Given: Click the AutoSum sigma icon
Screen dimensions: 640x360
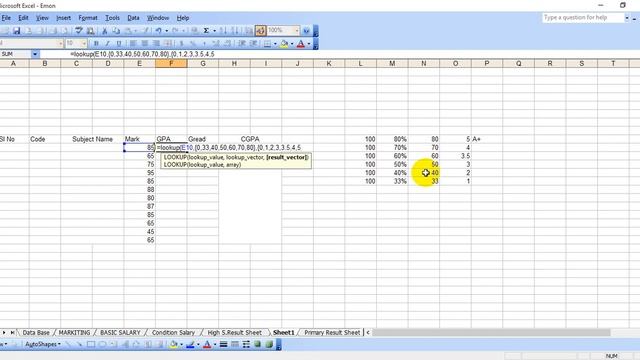Looking at the screenshot, I should 207,31.
